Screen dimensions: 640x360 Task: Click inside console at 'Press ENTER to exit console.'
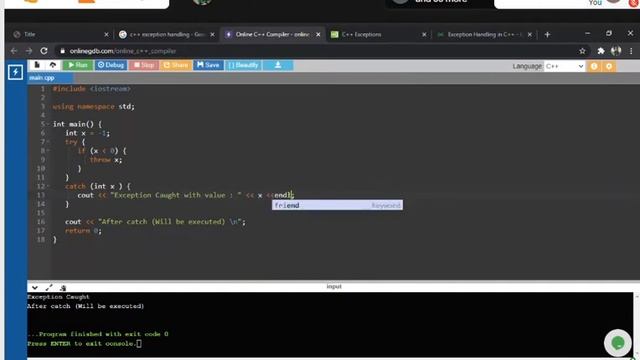point(82,344)
